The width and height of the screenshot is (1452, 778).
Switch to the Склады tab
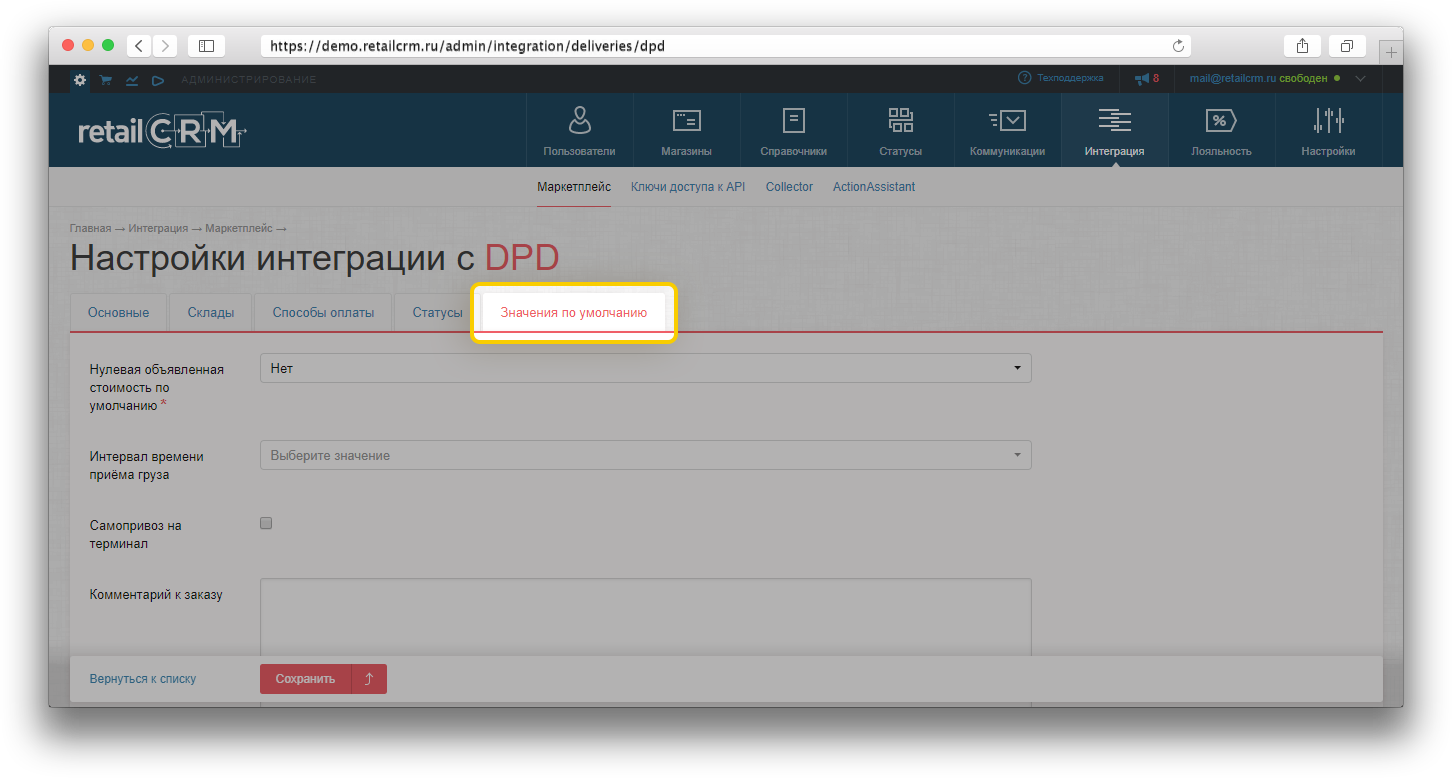point(211,313)
